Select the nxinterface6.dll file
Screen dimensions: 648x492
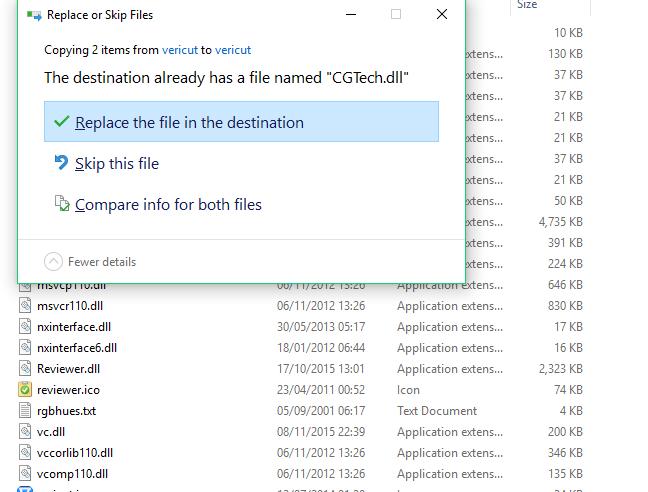(77, 348)
